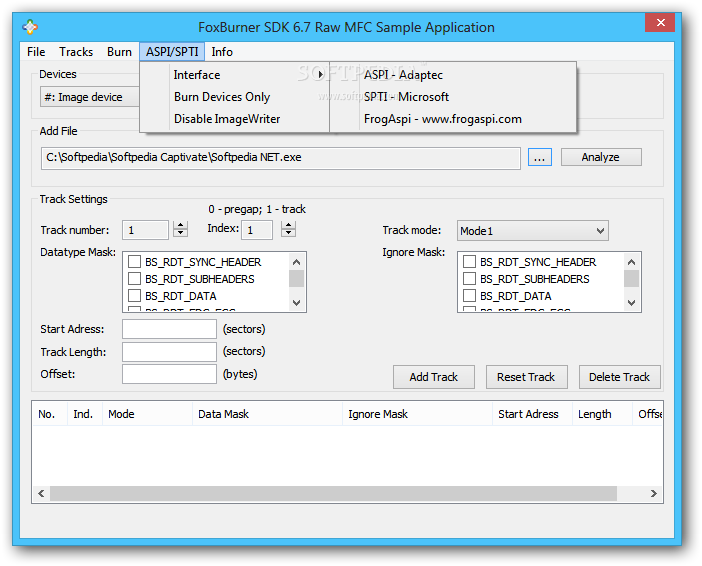
Task: Click the Ind. column header
Action: pyautogui.click(x=85, y=414)
